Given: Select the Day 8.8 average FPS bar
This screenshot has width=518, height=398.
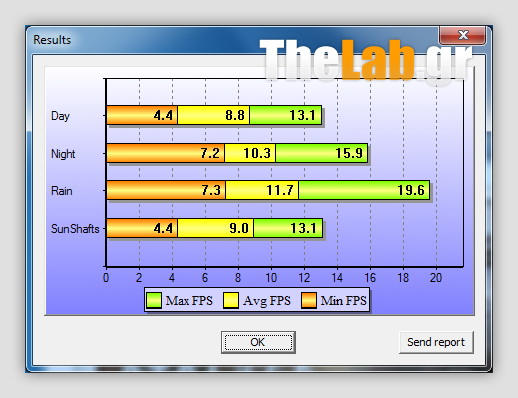Looking at the screenshot, I should click(213, 115).
